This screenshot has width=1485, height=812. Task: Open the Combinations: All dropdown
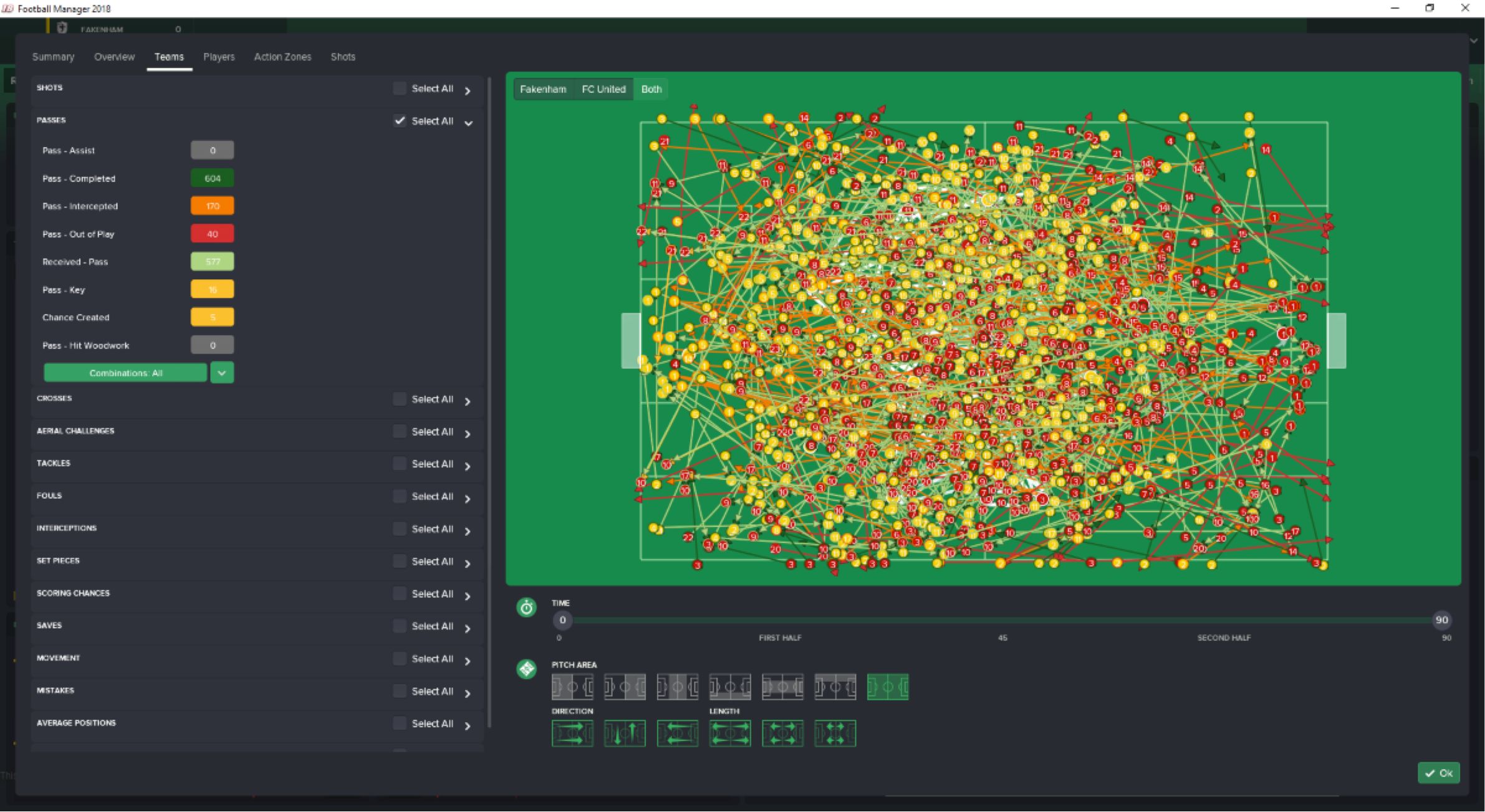(125, 372)
